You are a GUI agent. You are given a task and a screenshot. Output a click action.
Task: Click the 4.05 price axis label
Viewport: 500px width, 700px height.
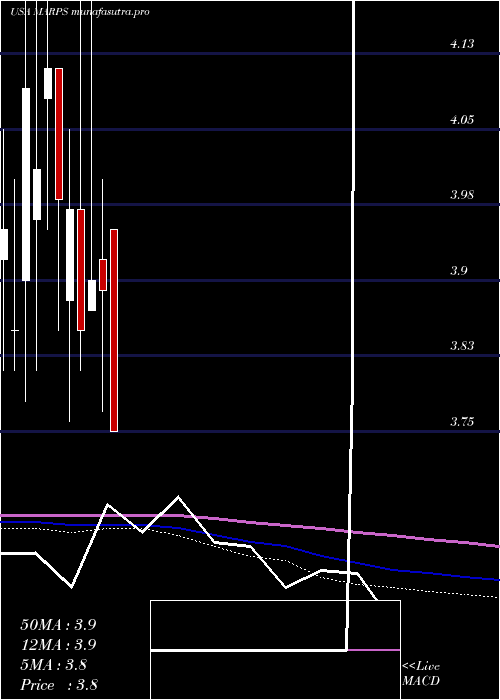pyautogui.click(x=462, y=120)
